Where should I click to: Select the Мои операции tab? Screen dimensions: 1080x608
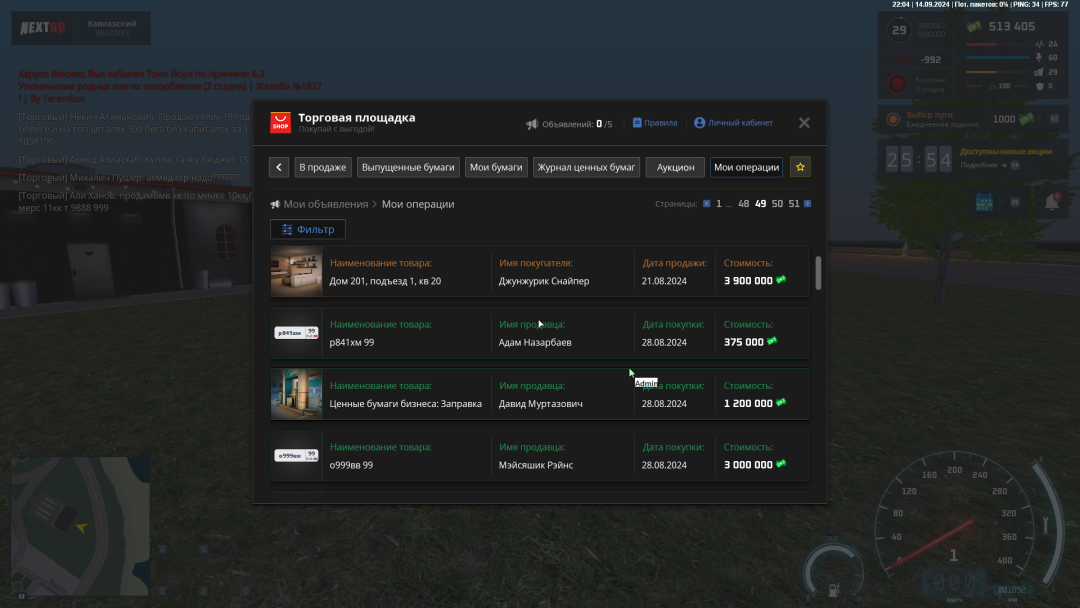747,167
